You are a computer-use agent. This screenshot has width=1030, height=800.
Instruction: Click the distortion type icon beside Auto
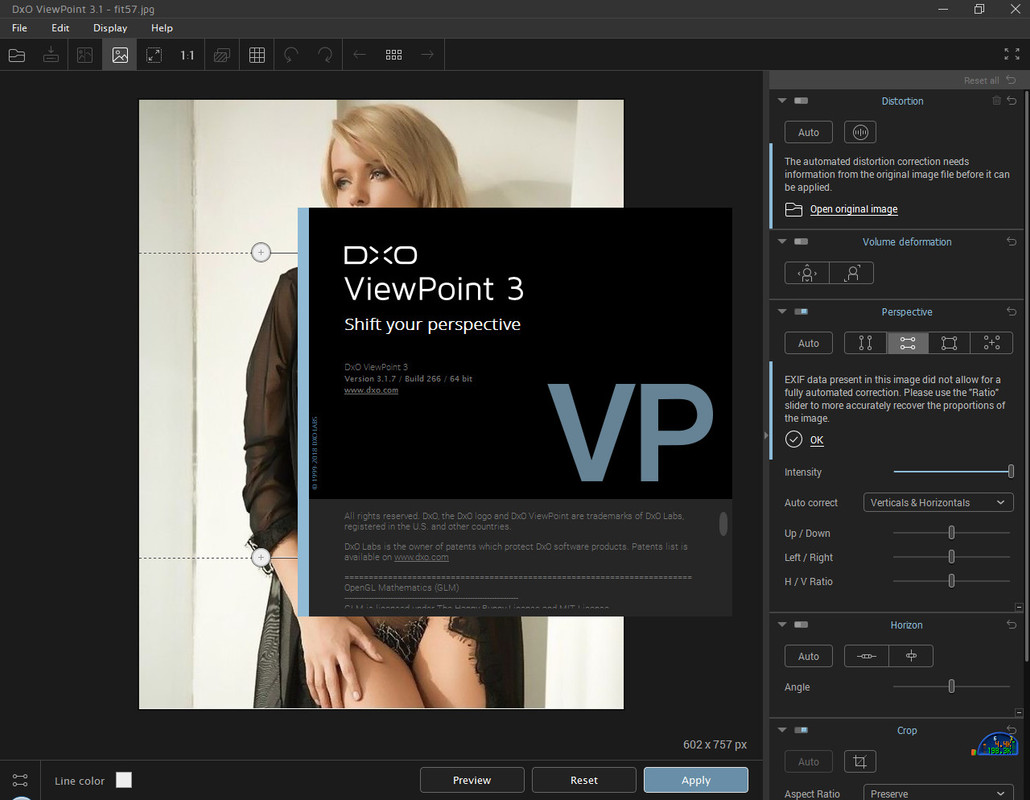click(860, 132)
